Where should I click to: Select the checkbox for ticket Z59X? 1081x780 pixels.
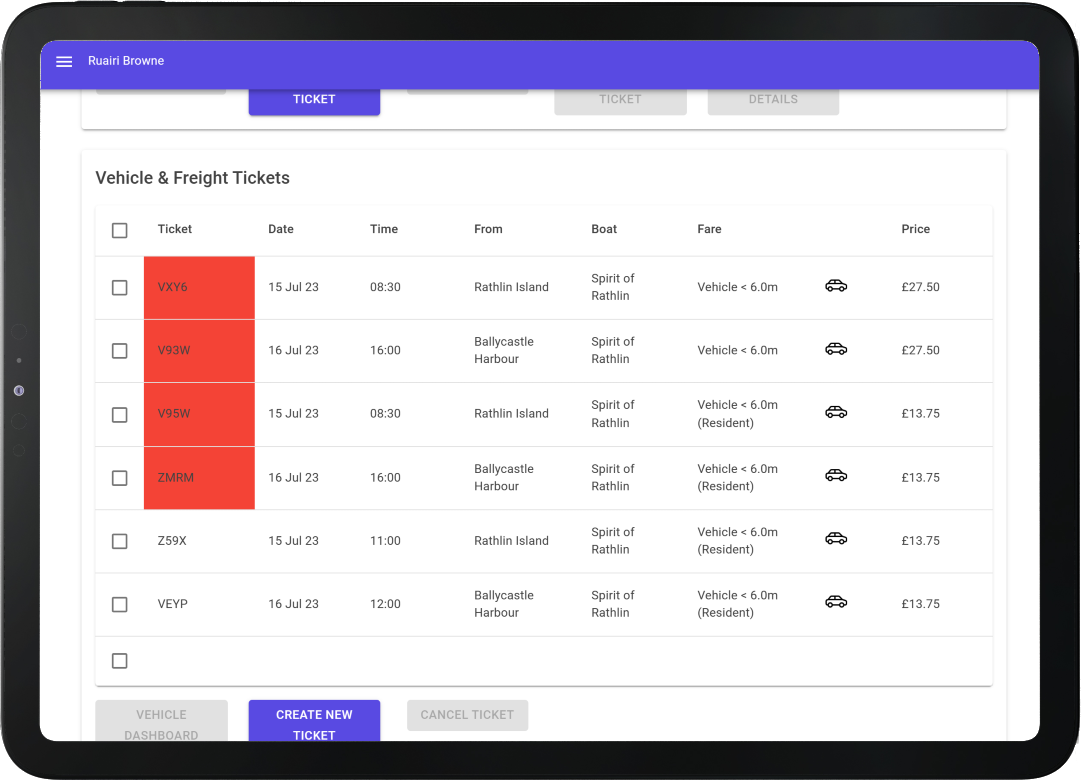click(120, 541)
